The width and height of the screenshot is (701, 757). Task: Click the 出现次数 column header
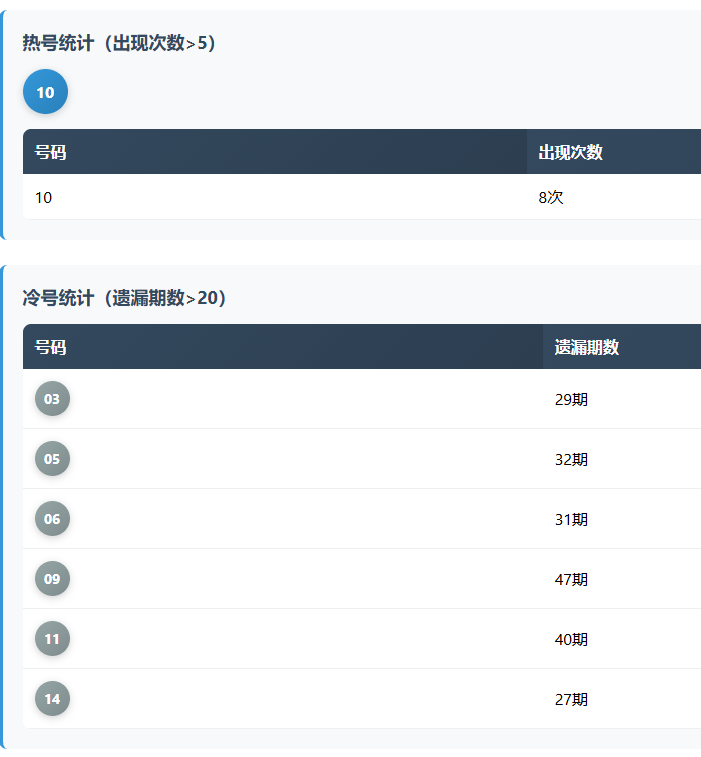[x=570, y=152]
